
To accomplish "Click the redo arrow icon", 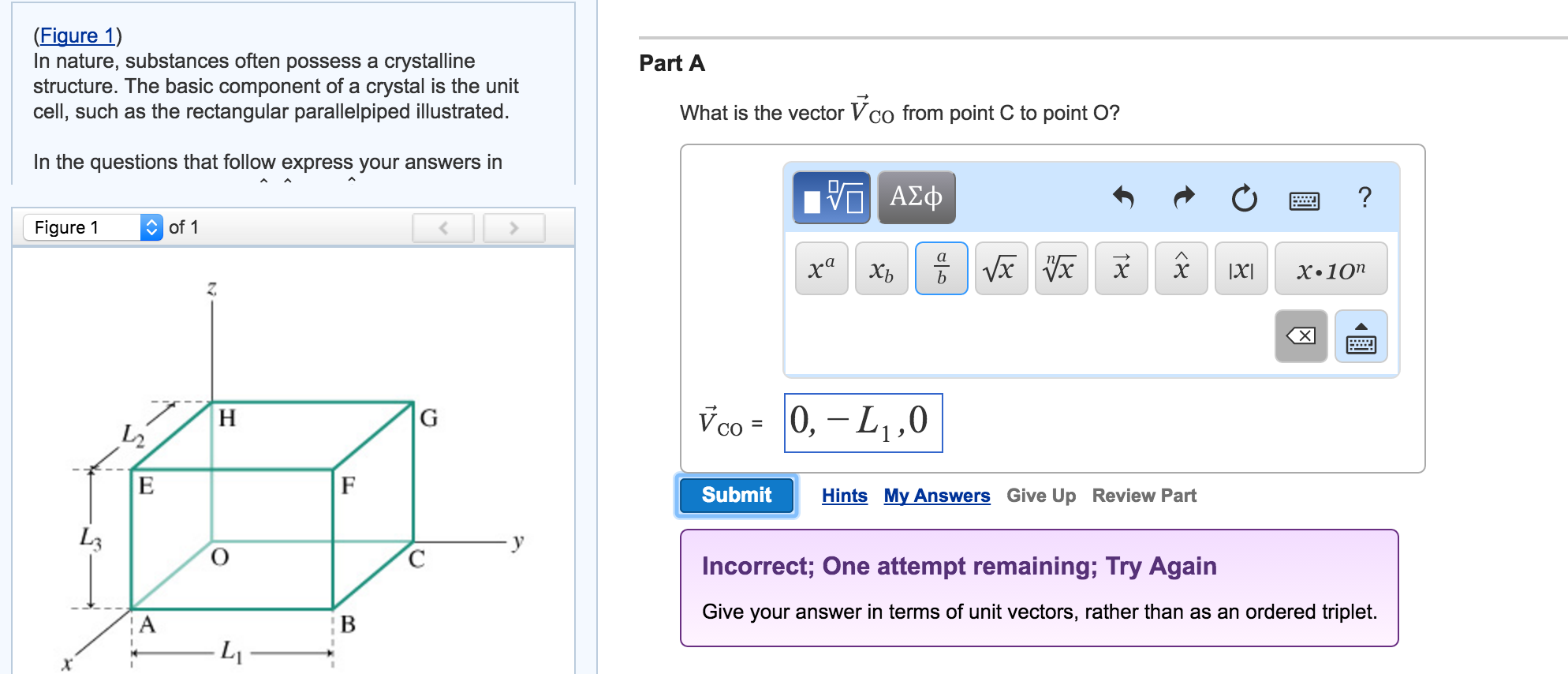I will click(x=1184, y=197).
